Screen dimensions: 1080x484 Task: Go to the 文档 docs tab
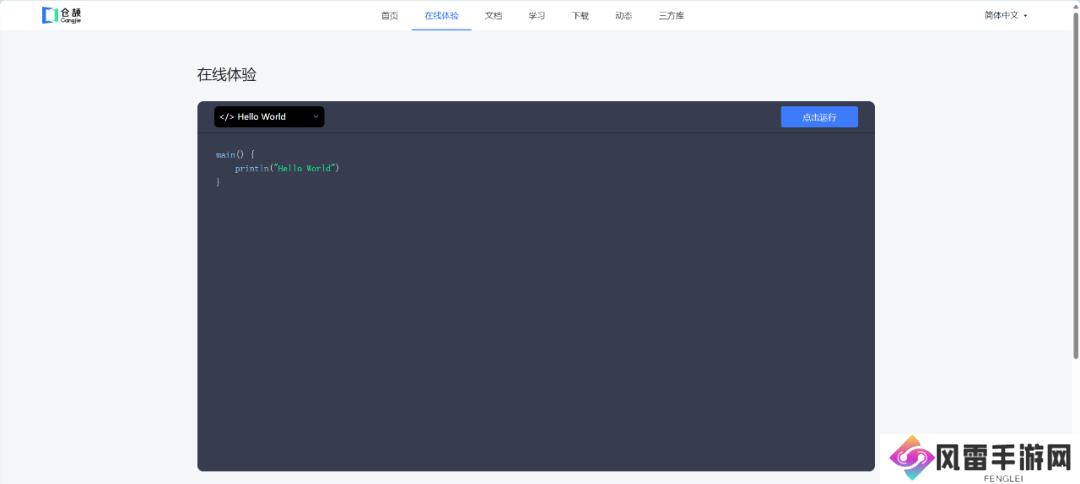493,16
